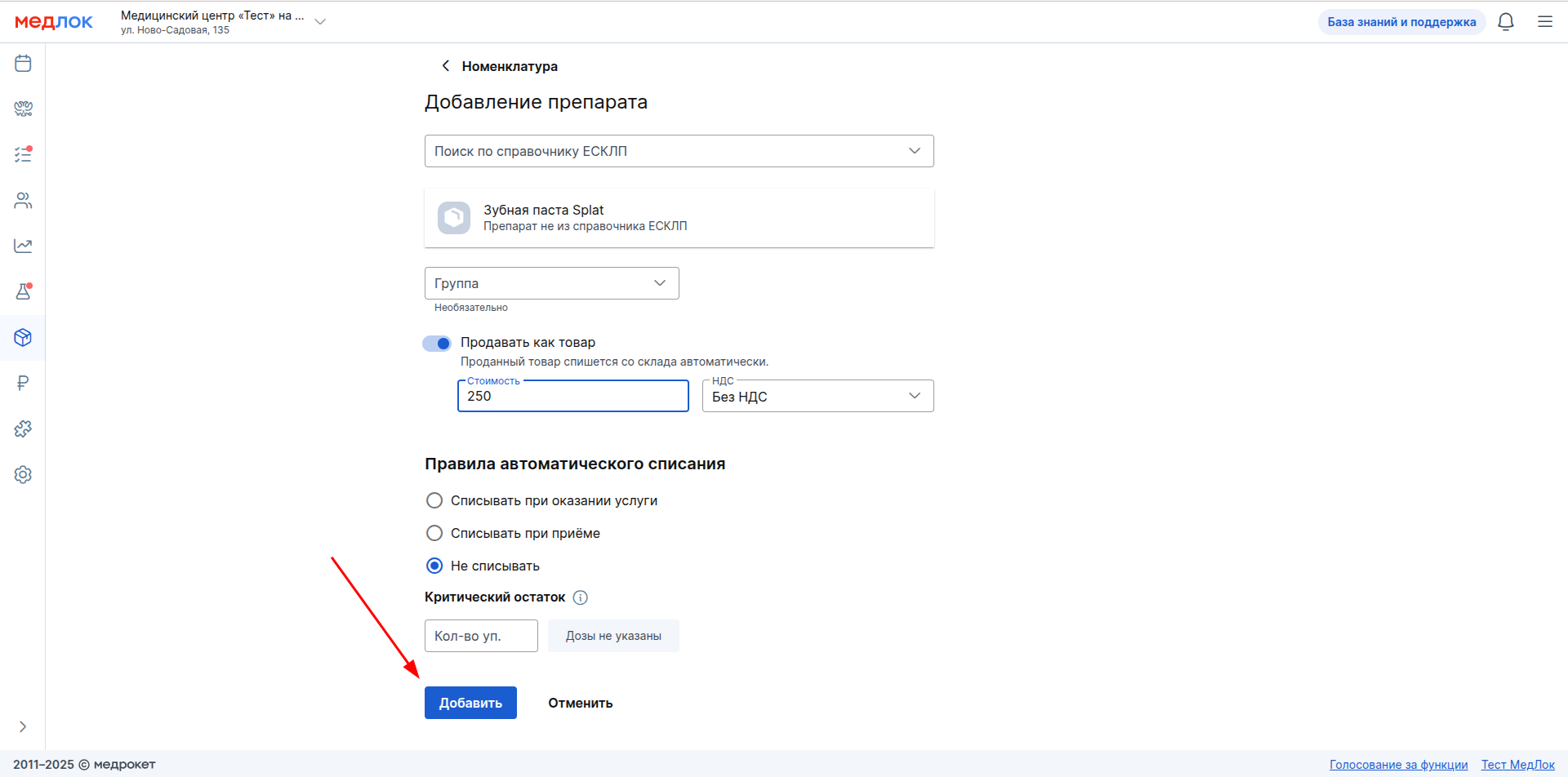The image size is (1568, 777).
Task: Select Списывать при оказании услуги
Action: pos(434,500)
